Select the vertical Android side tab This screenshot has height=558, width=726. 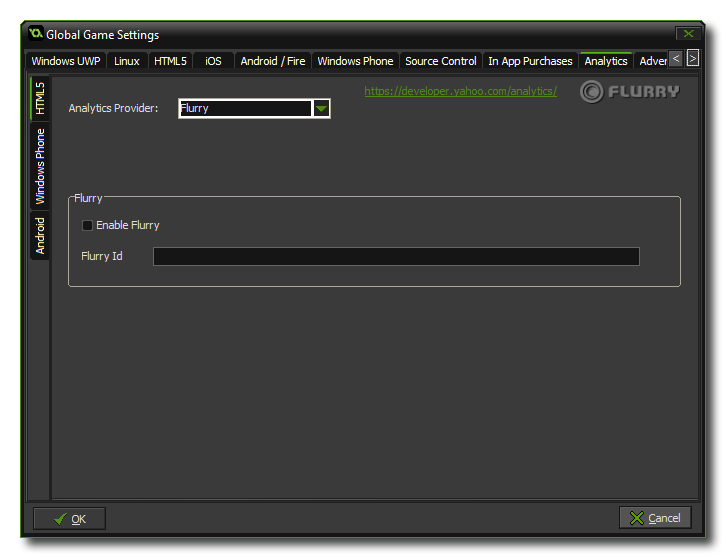click(x=40, y=236)
